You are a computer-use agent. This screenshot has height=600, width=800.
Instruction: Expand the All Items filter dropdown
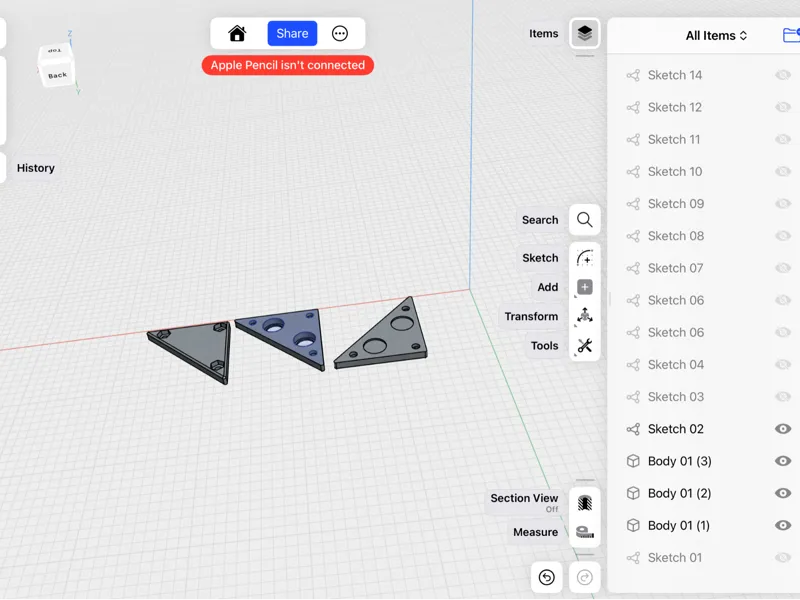[716, 36]
